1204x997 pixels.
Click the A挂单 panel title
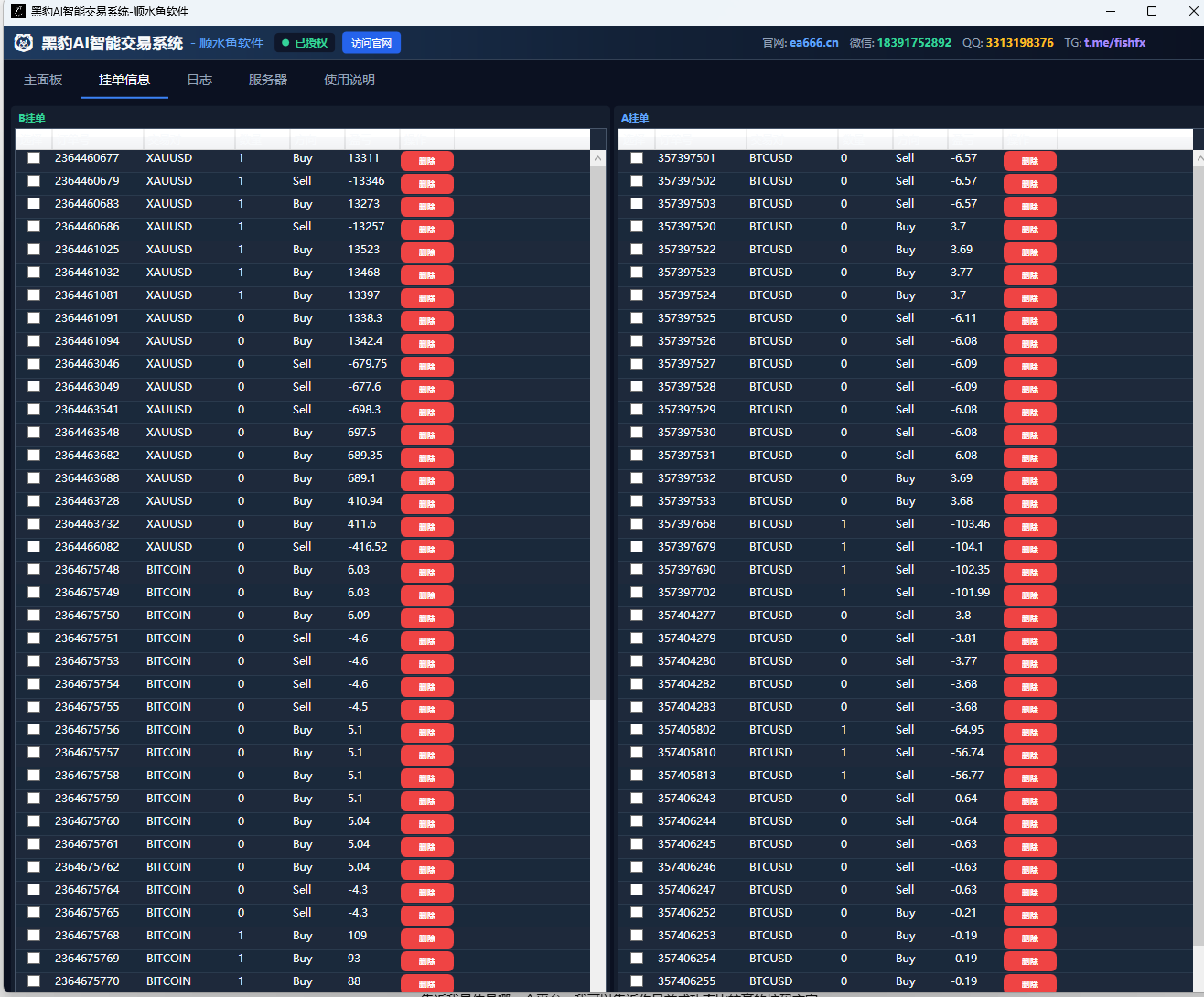(x=635, y=118)
